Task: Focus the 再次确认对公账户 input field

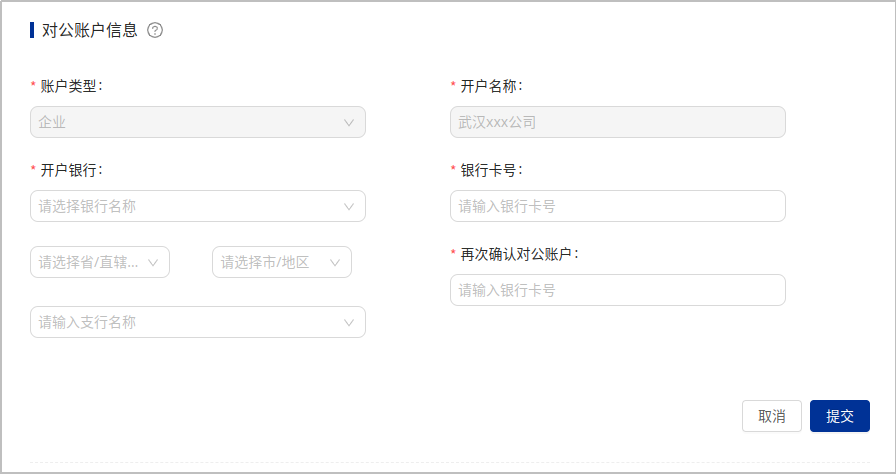Action: [x=617, y=291]
